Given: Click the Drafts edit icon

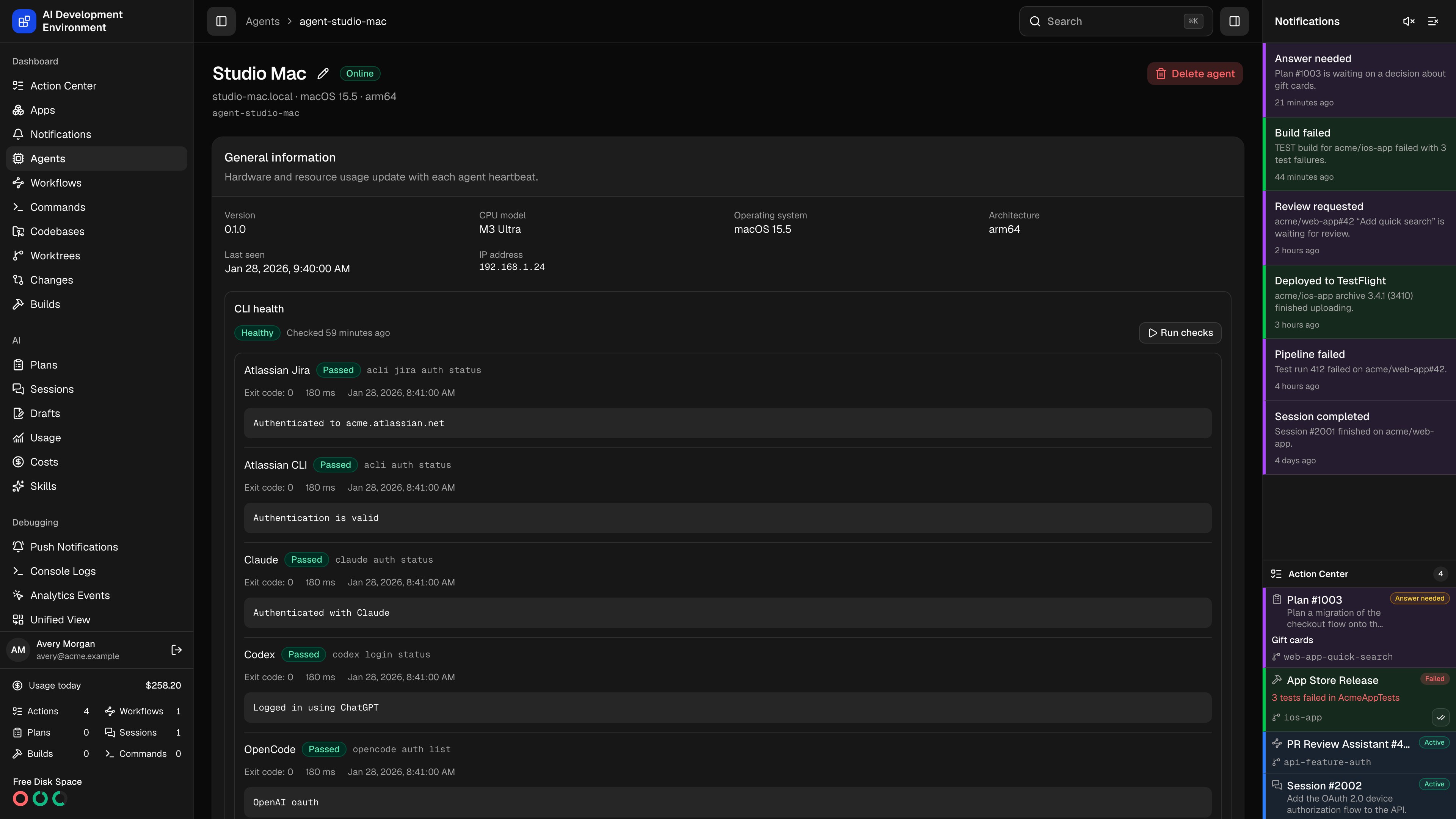Looking at the screenshot, I should pyautogui.click(x=18, y=414).
